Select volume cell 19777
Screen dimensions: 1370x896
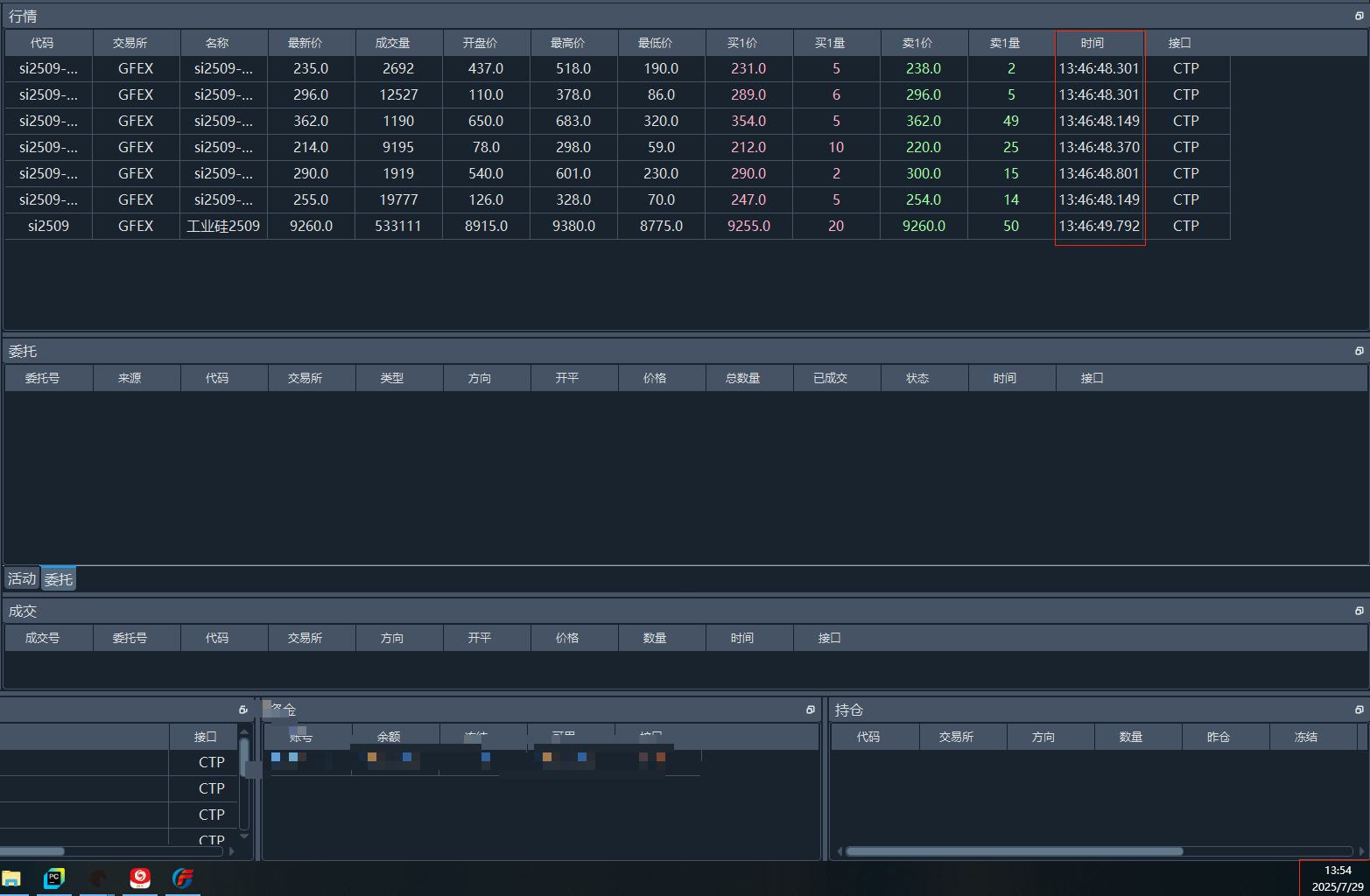coord(398,199)
